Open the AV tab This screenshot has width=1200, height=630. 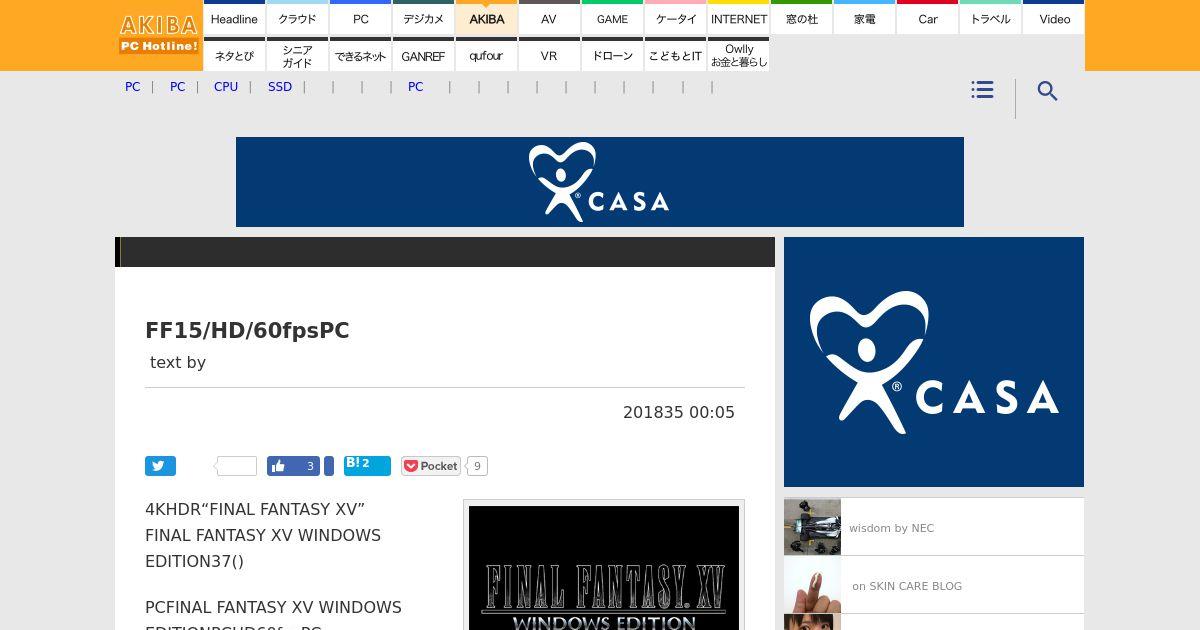click(549, 18)
